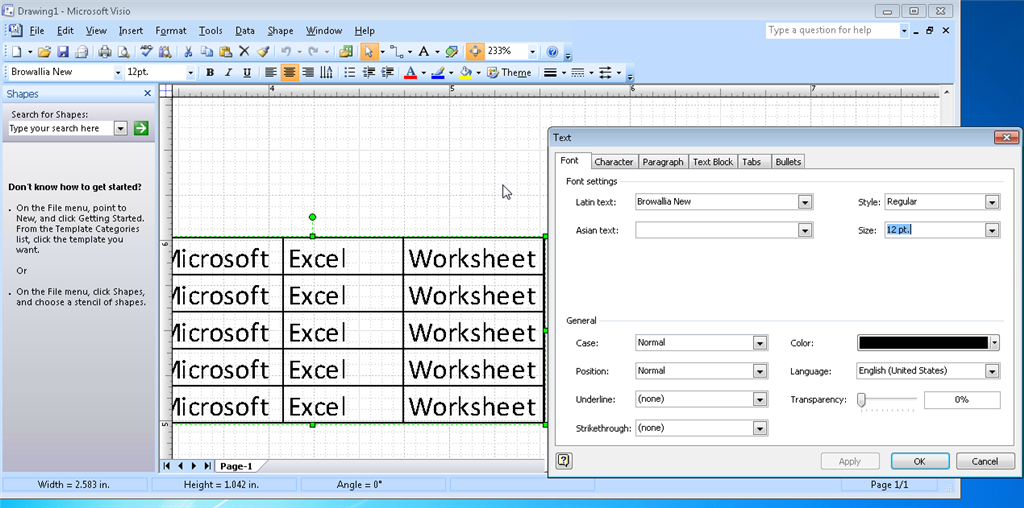Toggle Underline formatting
Screen dimensions: 1024x508
247,72
